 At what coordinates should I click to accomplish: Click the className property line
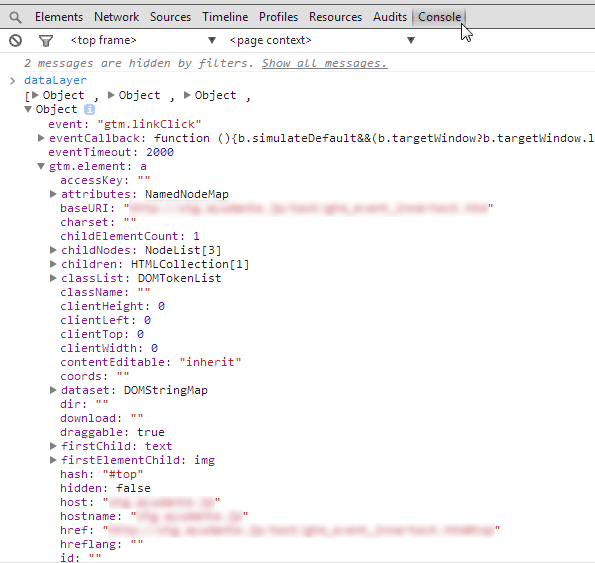[x=105, y=292]
